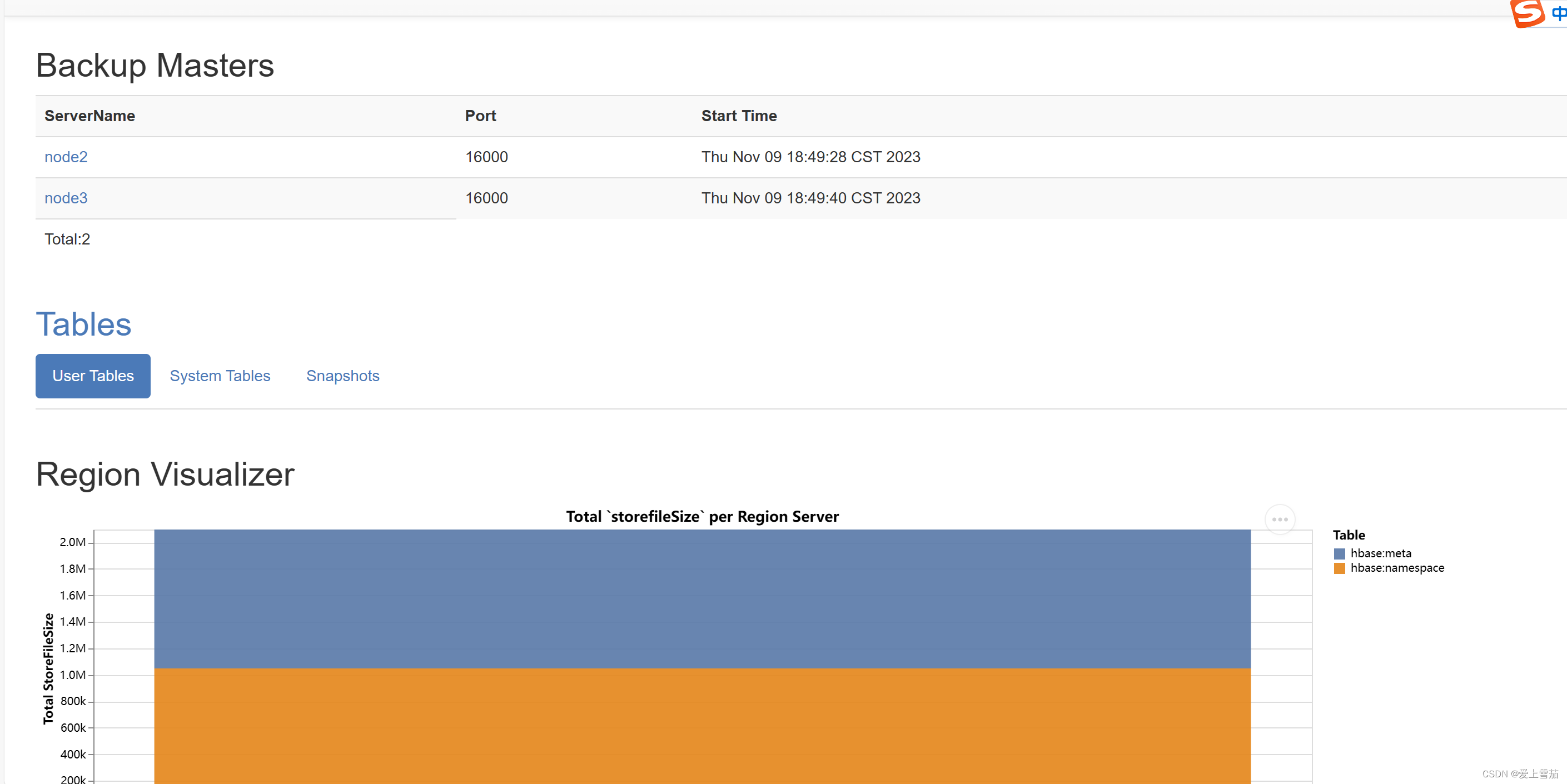Click the Backup Masters heading

155,66
